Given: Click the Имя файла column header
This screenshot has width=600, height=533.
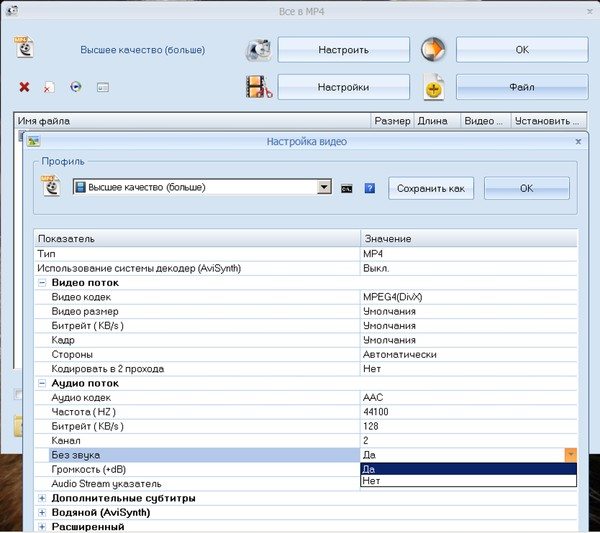Looking at the screenshot, I should tap(192, 121).
